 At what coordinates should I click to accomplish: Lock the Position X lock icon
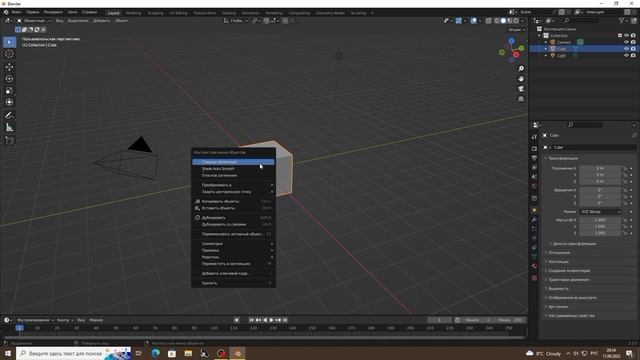point(625,168)
